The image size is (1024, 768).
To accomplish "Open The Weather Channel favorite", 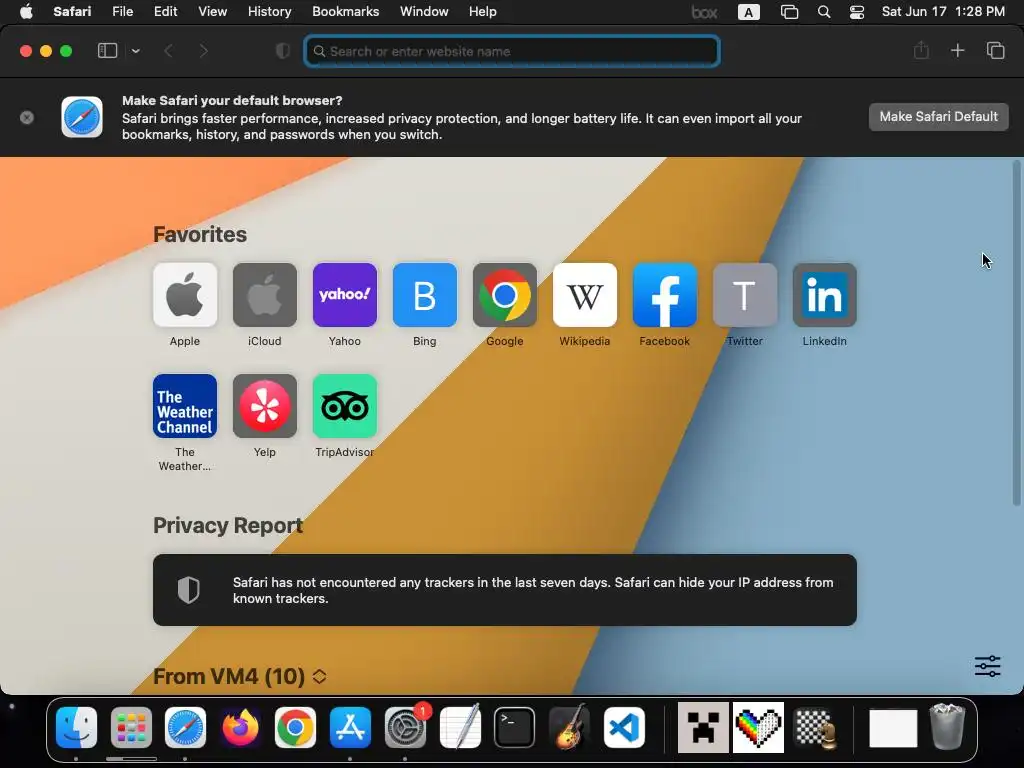I will tap(185, 406).
